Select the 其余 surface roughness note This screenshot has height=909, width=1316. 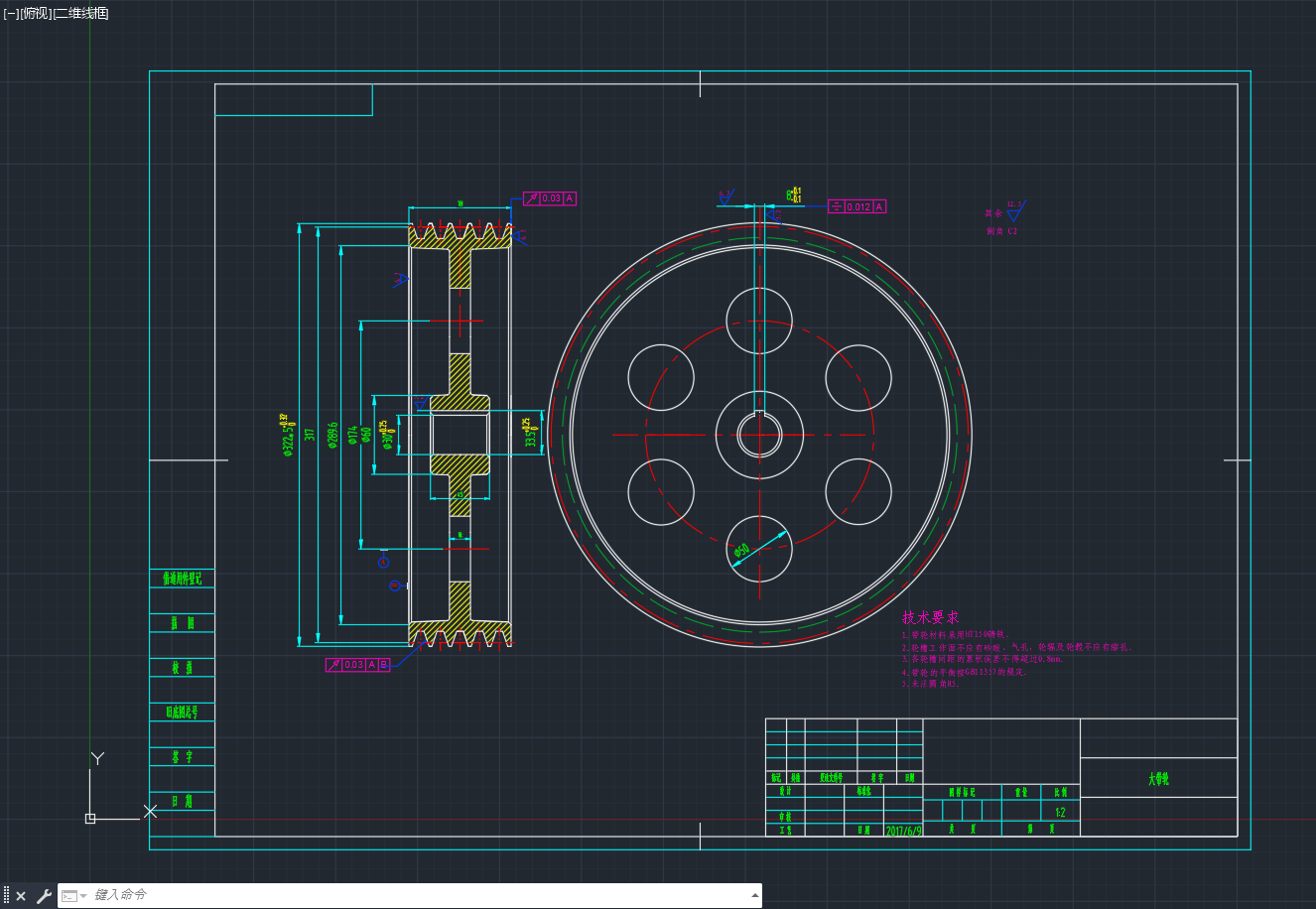993,213
